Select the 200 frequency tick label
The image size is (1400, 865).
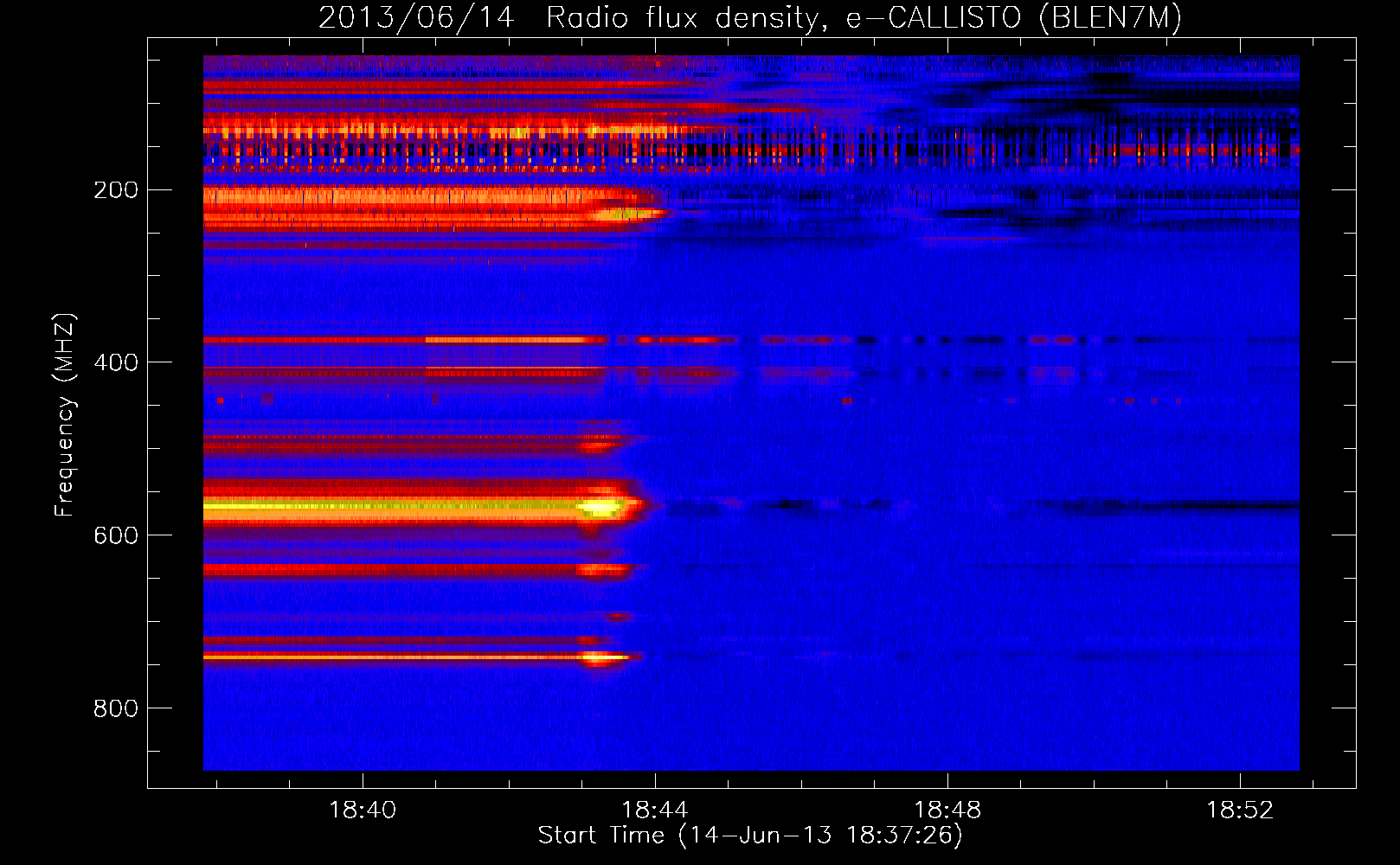pyautogui.click(x=116, y=190)
